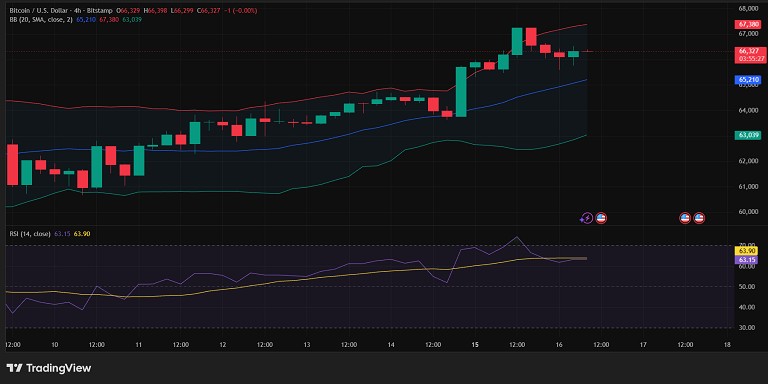Click the C66,327 close value in header
768x384 pixels.
click(209, 10)
